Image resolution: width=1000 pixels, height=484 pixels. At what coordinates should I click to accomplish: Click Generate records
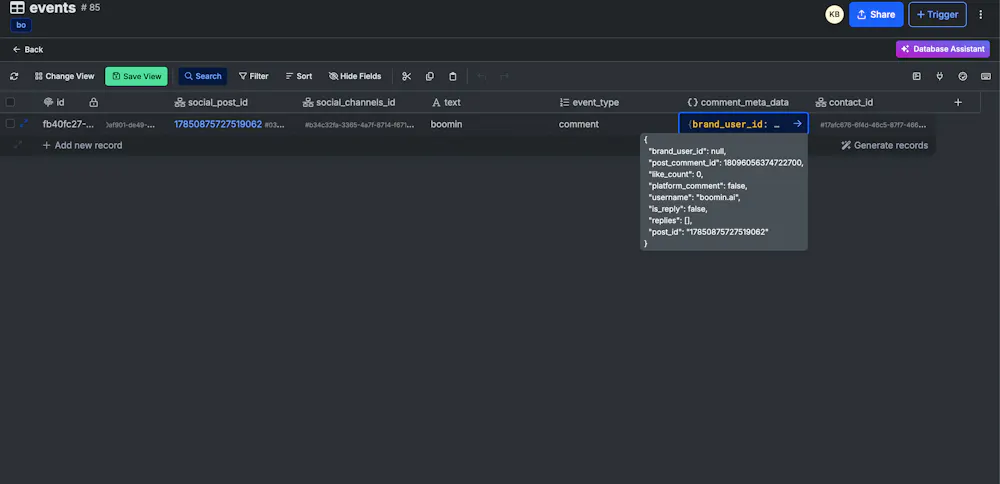[885, 145]
